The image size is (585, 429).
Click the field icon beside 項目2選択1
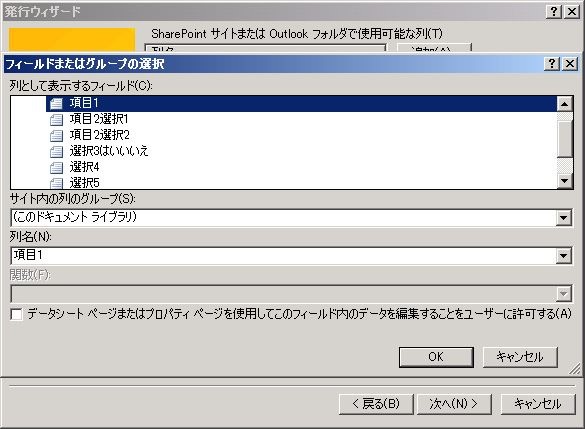(x=56, y=119)
